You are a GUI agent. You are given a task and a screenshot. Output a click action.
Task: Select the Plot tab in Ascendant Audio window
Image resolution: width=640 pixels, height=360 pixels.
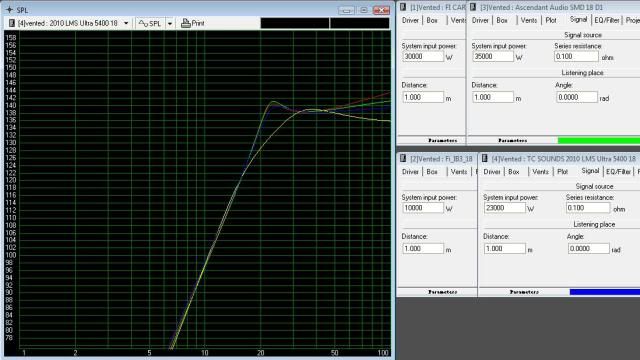[x=551, y=20]
